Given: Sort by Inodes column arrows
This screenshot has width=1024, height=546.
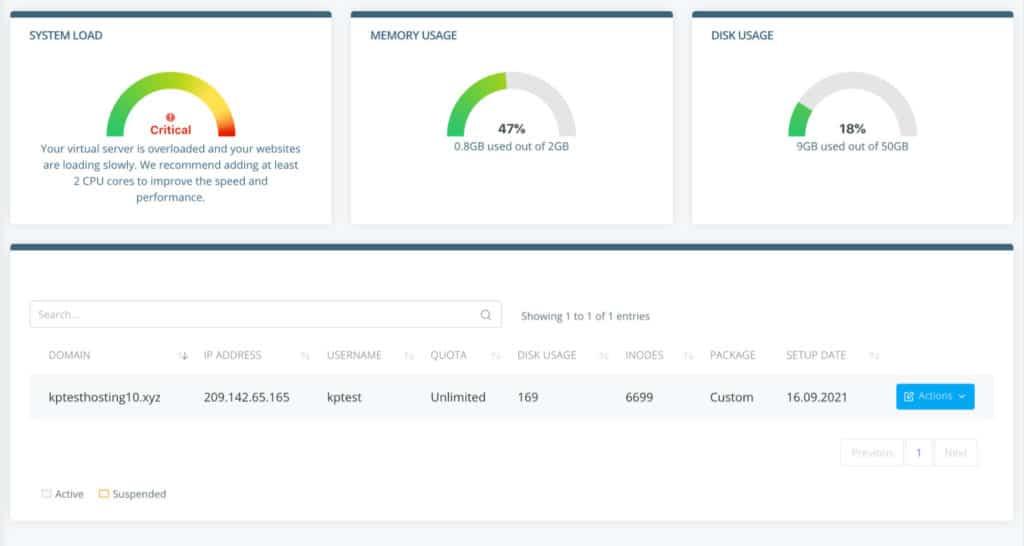Looking at the screenshot, I should 688,355.
